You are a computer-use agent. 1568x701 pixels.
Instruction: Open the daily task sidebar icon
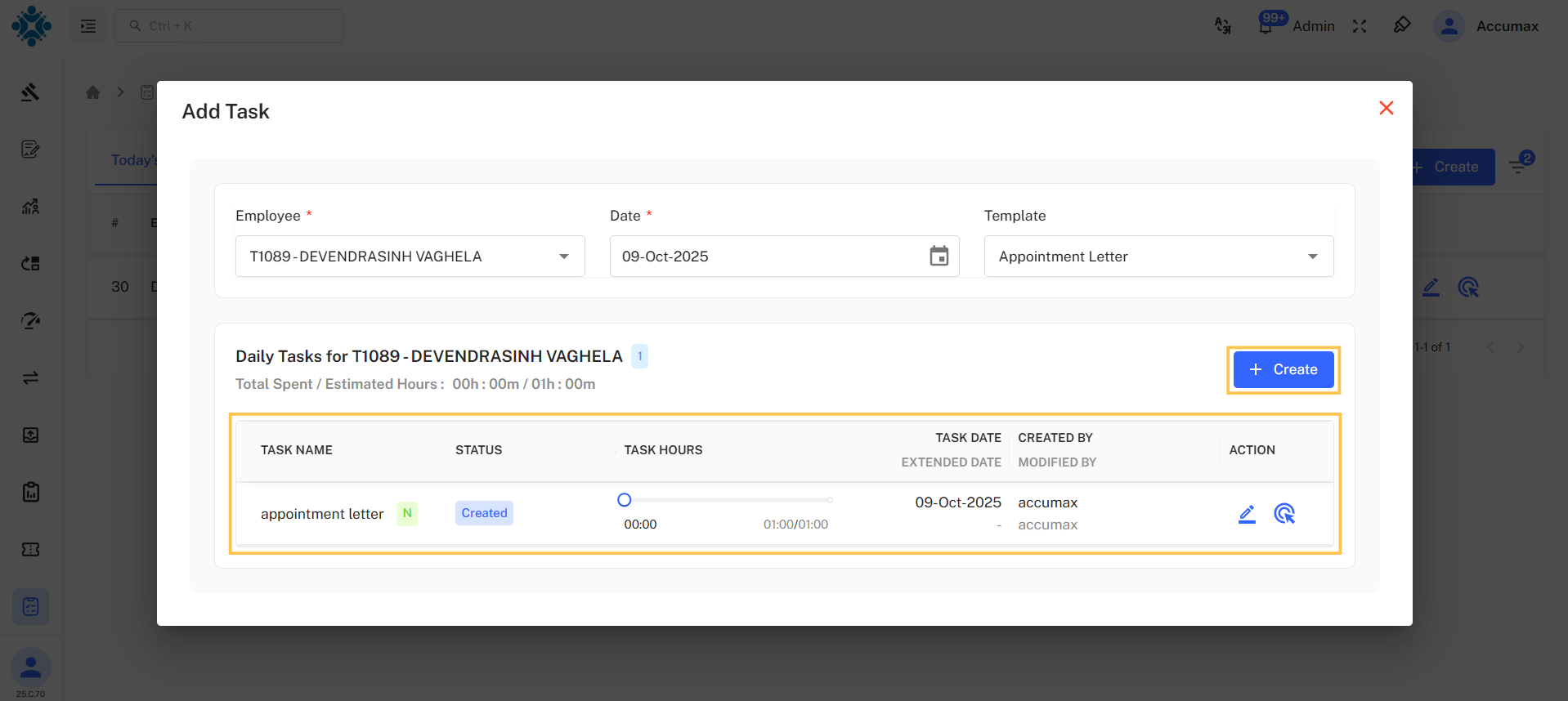click(31, 607)
